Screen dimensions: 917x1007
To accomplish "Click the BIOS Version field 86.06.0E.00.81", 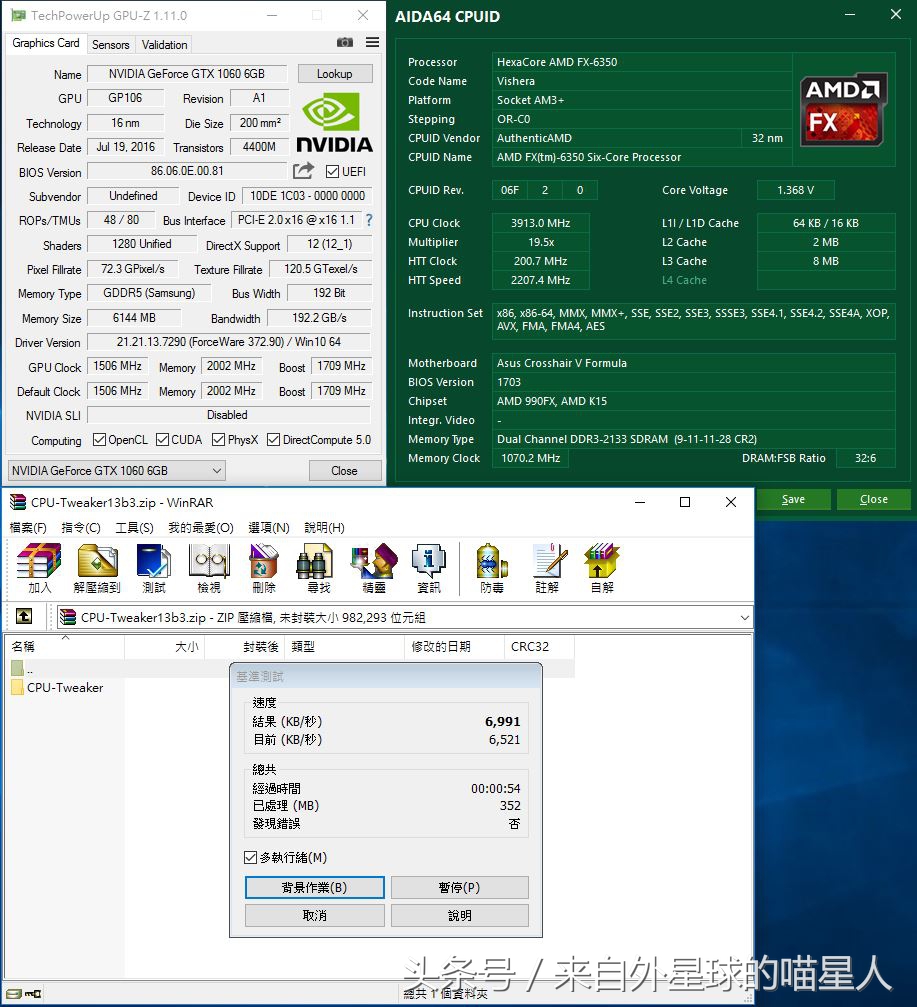I will tap(187, 171).
